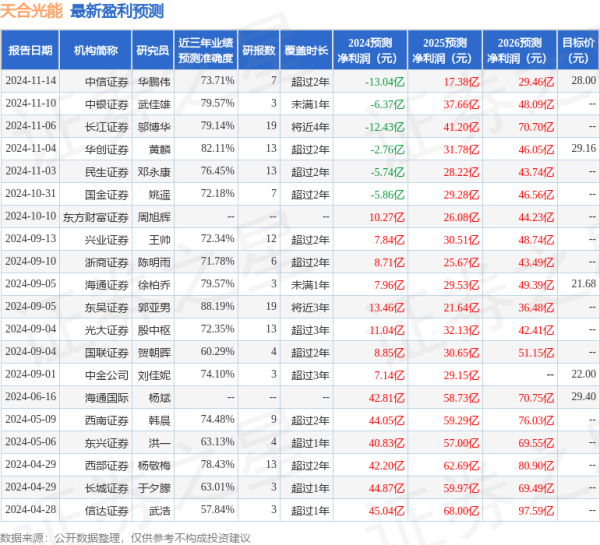Click the 21.68 target price

coord(584,284)
